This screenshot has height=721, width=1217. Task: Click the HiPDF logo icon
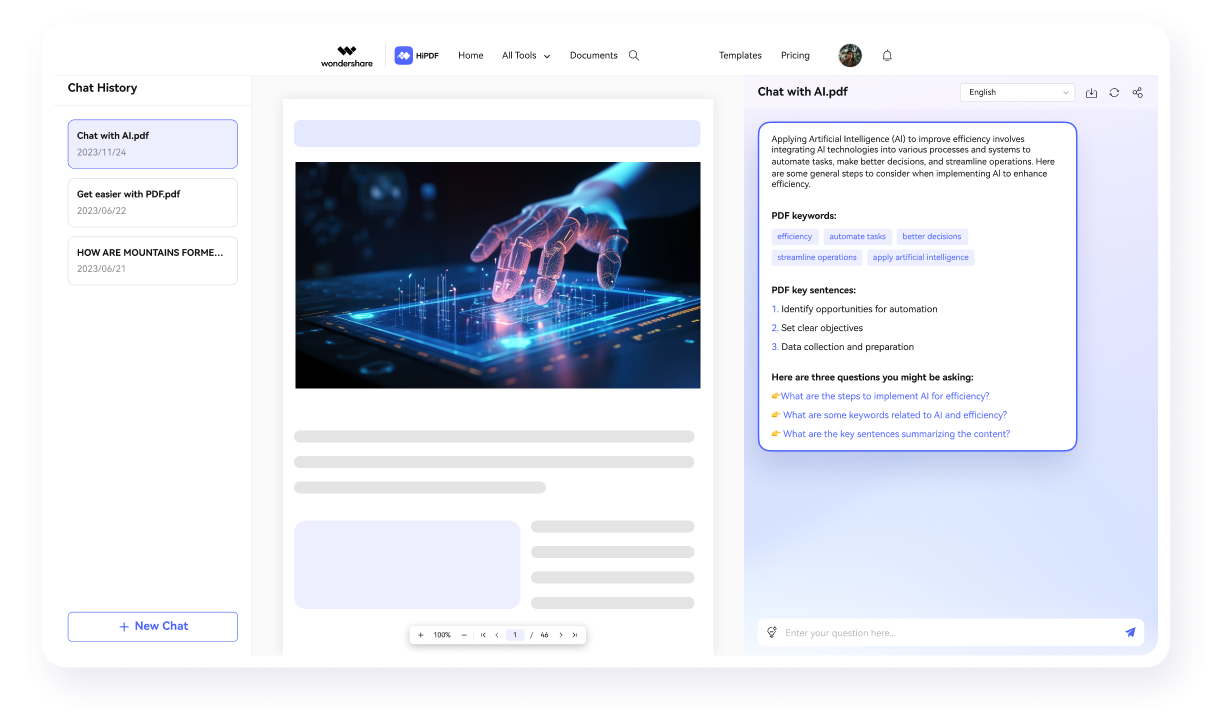403,55
